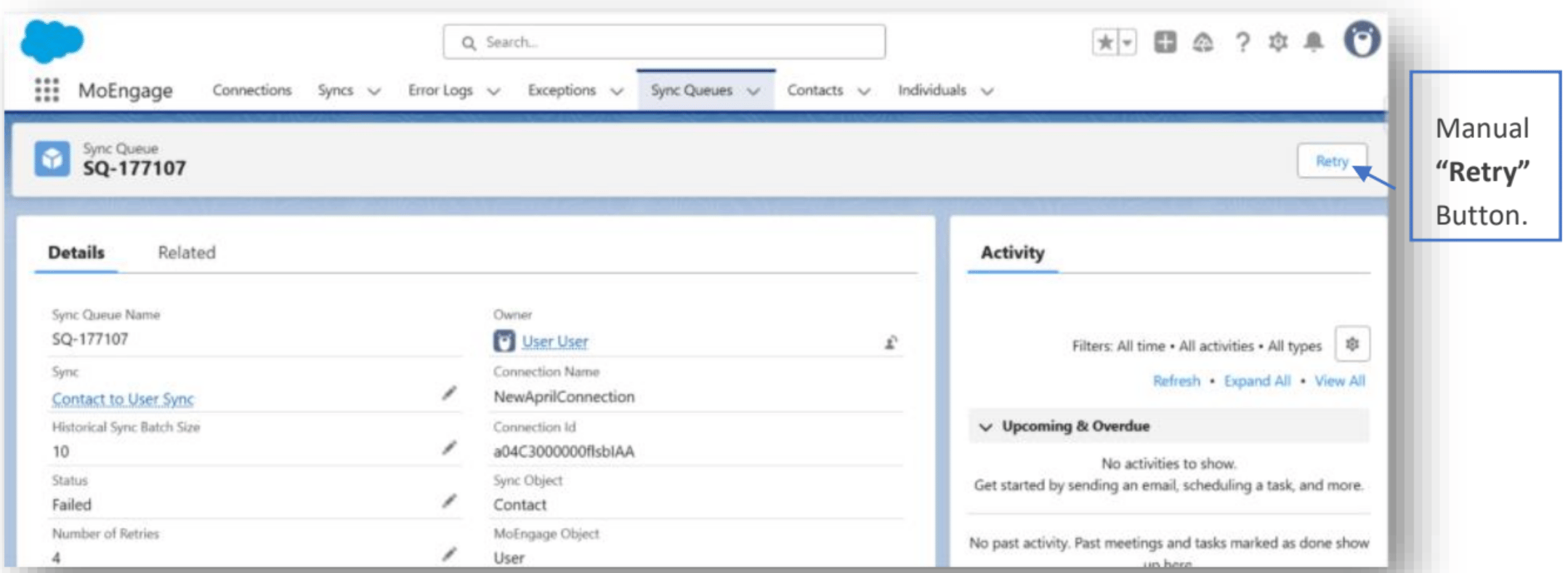Click the NewAprilConnection value
The height and width of the screenshot is (573, 1568).
(x=564, y=396)
